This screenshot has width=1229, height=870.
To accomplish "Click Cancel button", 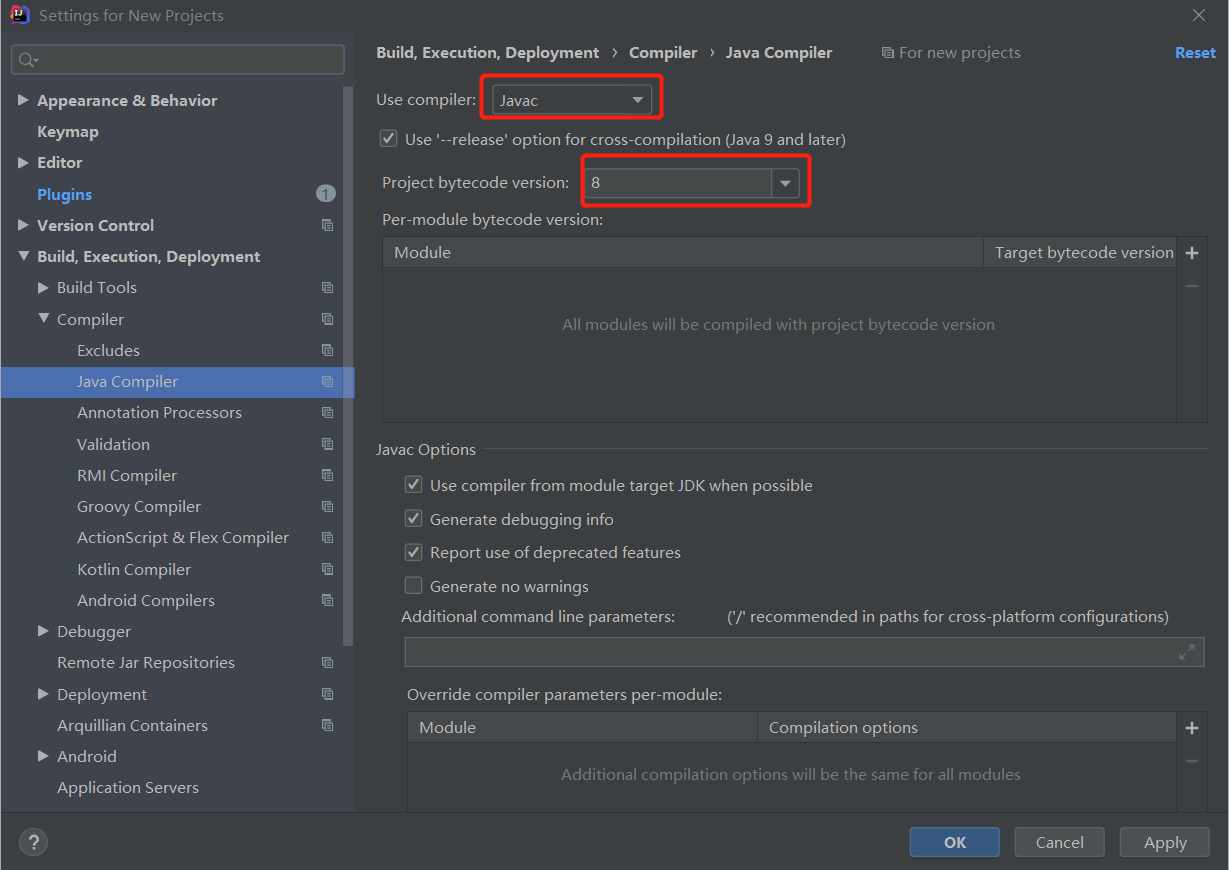I will [x=1059, y=842].
